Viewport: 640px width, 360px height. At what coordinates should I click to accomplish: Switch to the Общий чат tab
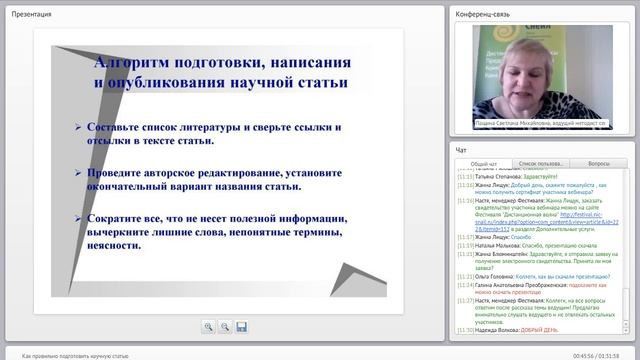click(484, 164)
